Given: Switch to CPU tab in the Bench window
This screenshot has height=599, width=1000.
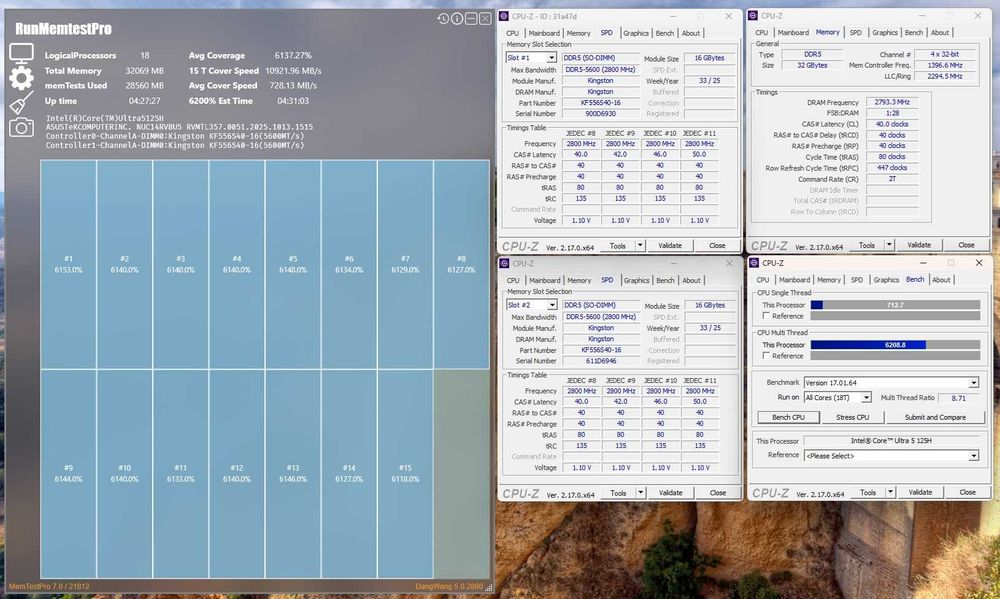Looking at the screenshot, I should click(x=763, y=280).
